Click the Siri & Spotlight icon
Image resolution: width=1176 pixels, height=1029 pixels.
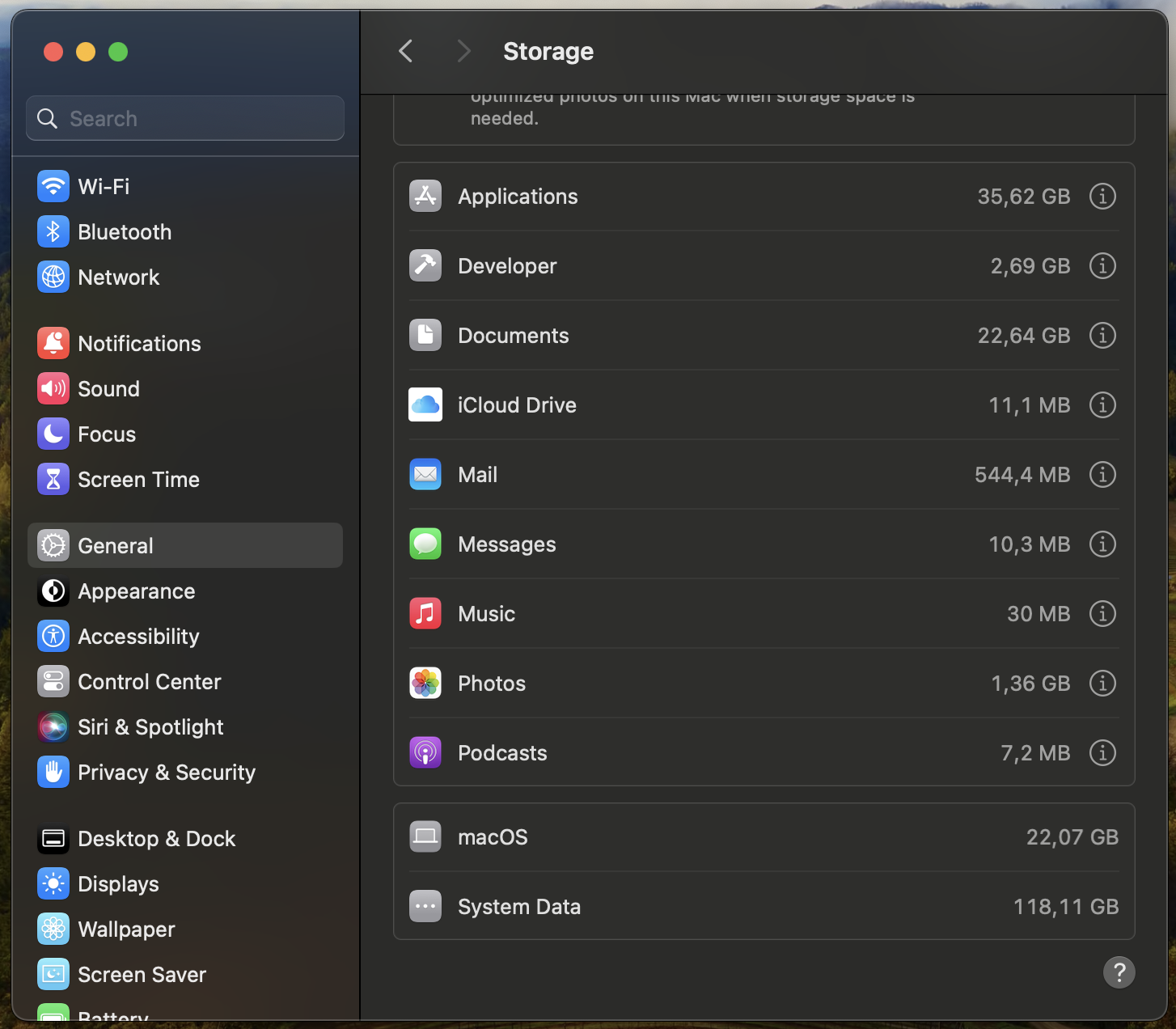(x=53, y=726)
